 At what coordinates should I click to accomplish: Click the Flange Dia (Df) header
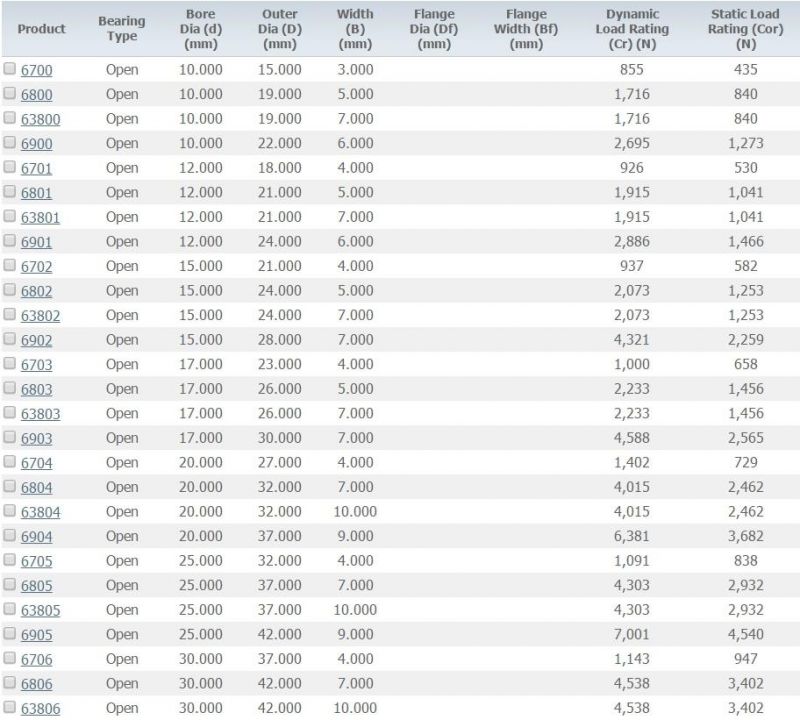[434, 29]
